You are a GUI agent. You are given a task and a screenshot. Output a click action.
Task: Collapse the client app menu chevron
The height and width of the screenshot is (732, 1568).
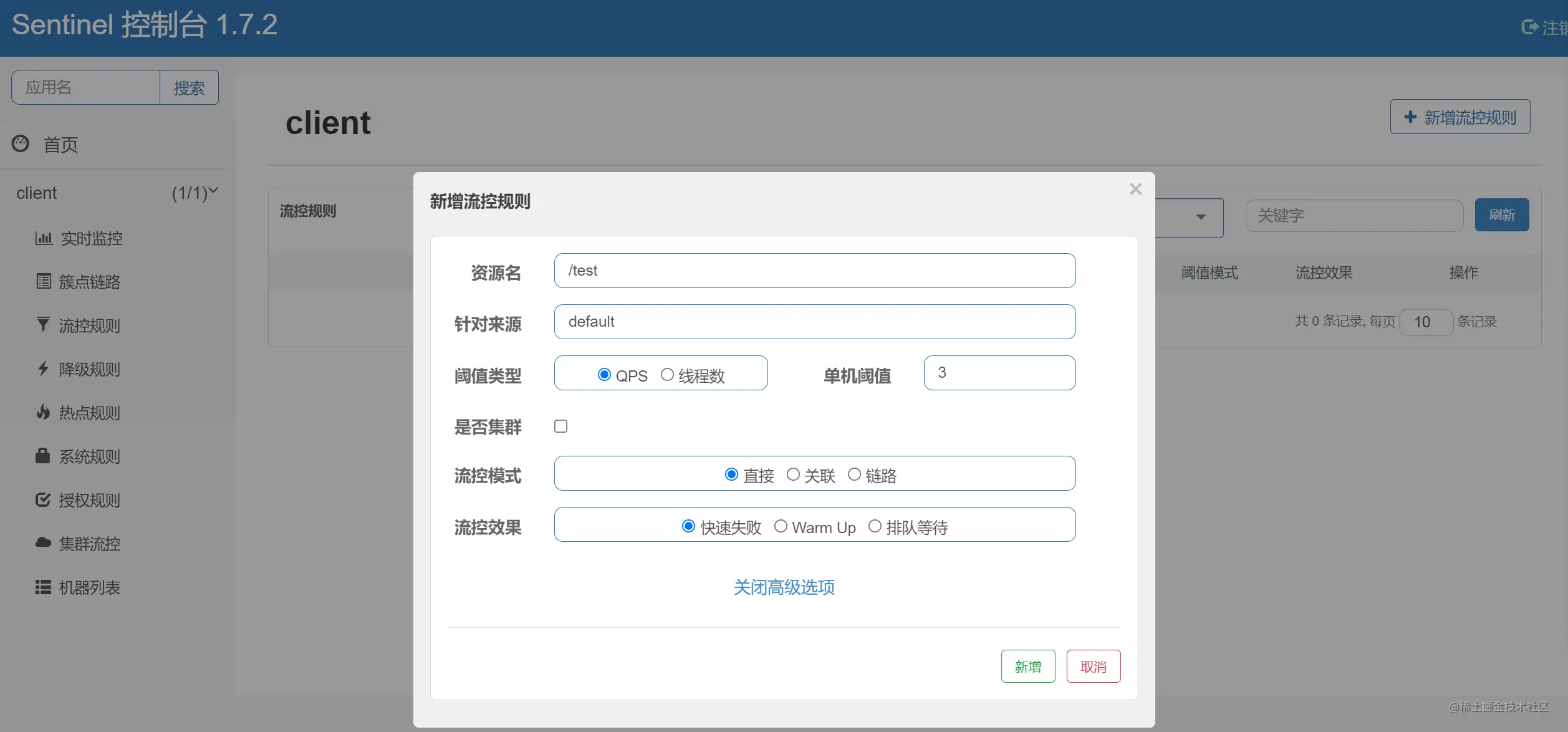[213, 190]
